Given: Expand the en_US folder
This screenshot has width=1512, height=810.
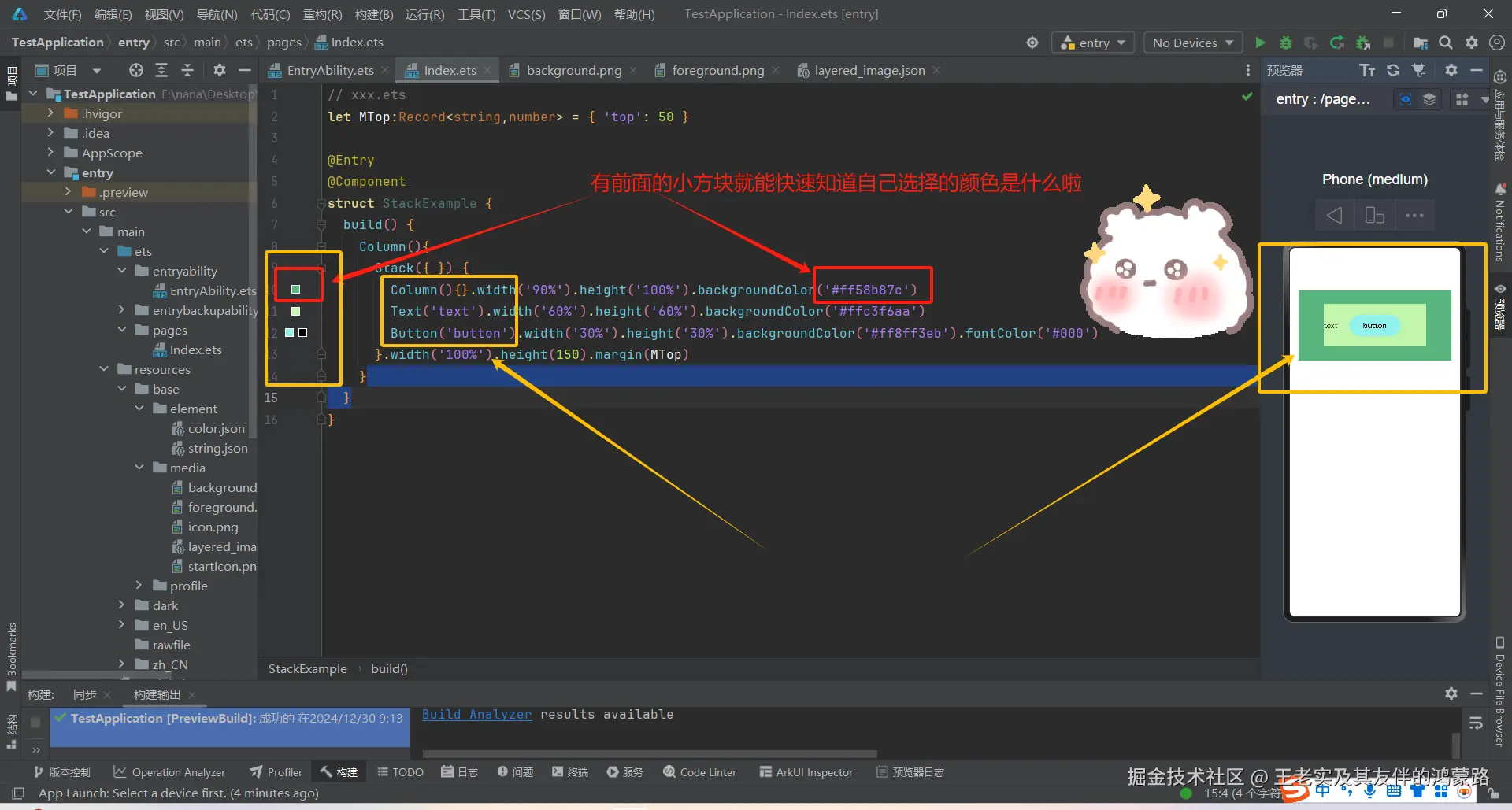Looking at the screenshot, I should [122, 625].
